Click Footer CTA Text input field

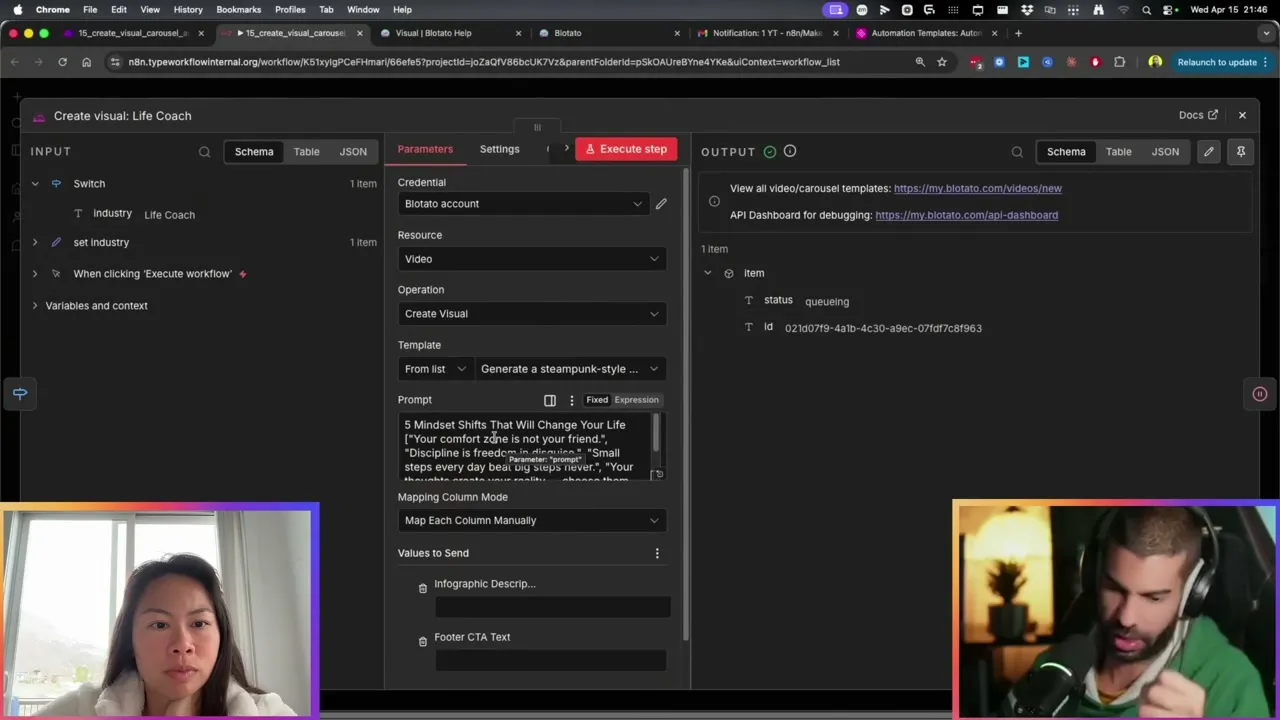(x=550, y=660)
